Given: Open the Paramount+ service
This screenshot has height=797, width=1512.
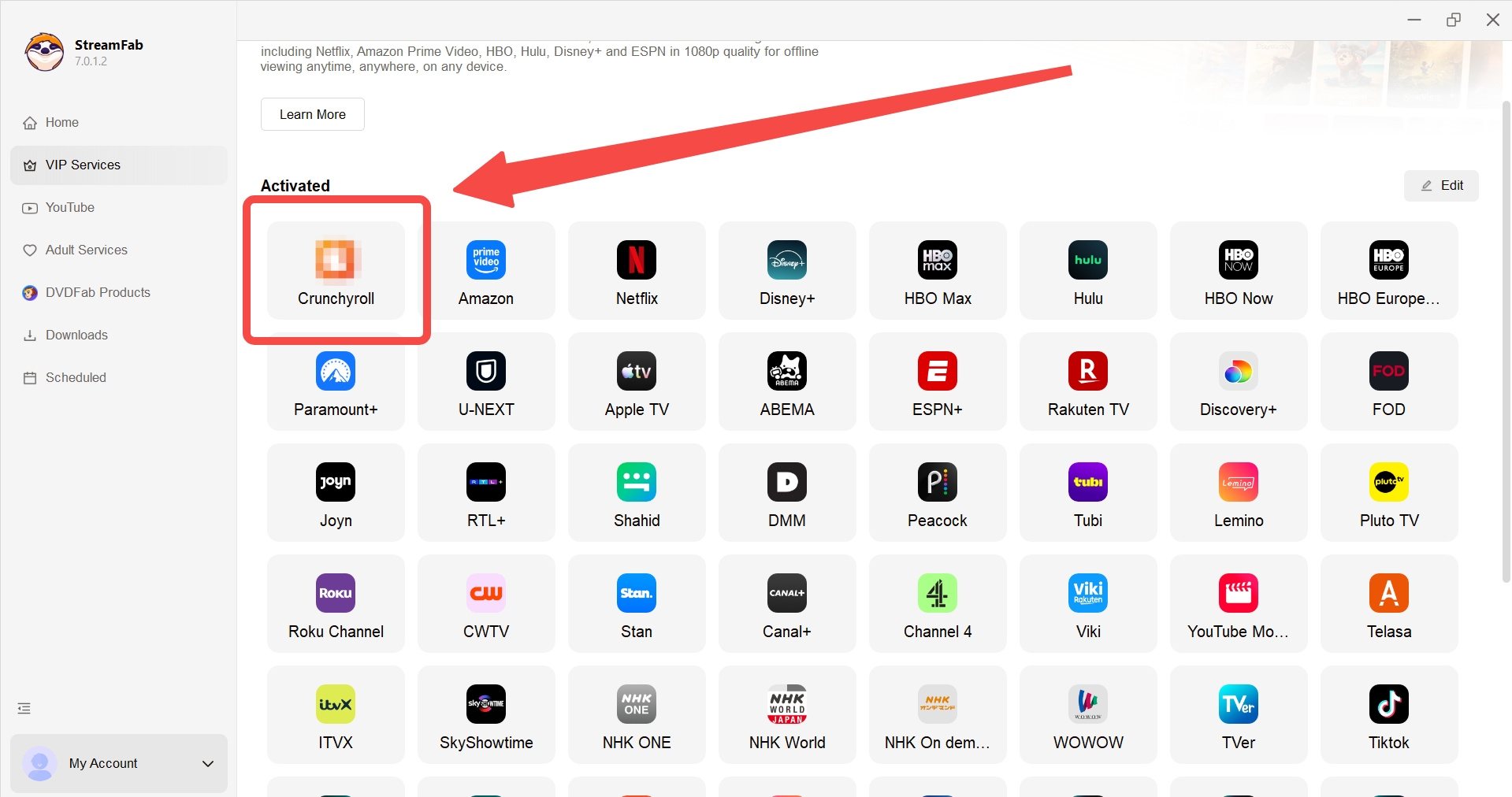Looking at the screenshot, I should click(336, 382).
